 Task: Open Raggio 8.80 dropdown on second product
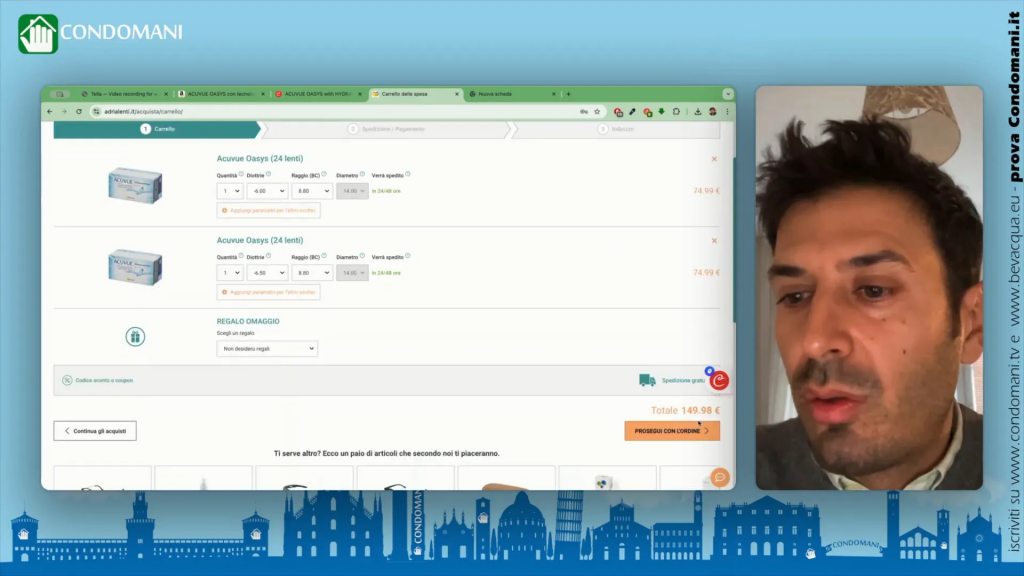click(312, 273)
